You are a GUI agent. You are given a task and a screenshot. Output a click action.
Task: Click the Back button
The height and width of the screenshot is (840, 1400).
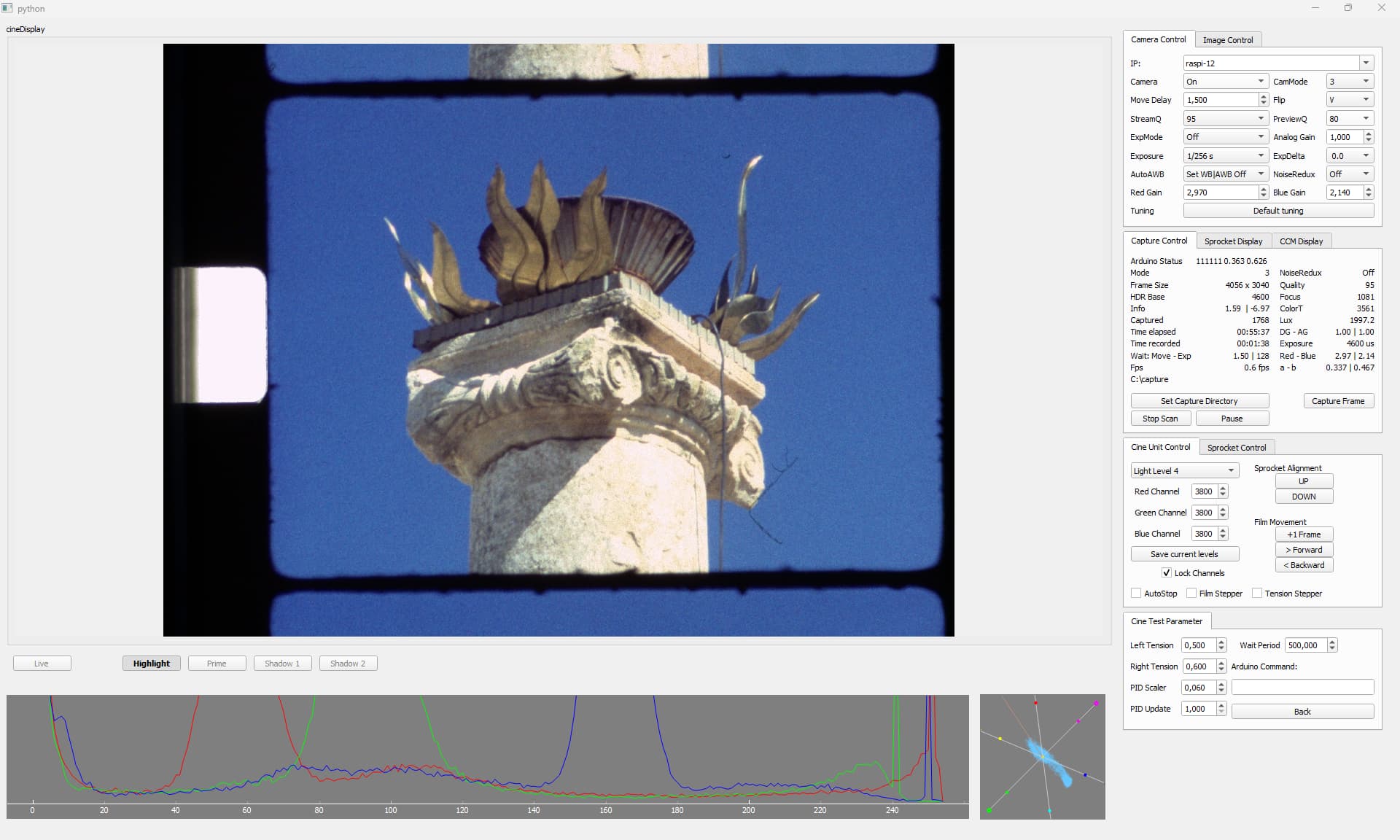pos(1302,712)
